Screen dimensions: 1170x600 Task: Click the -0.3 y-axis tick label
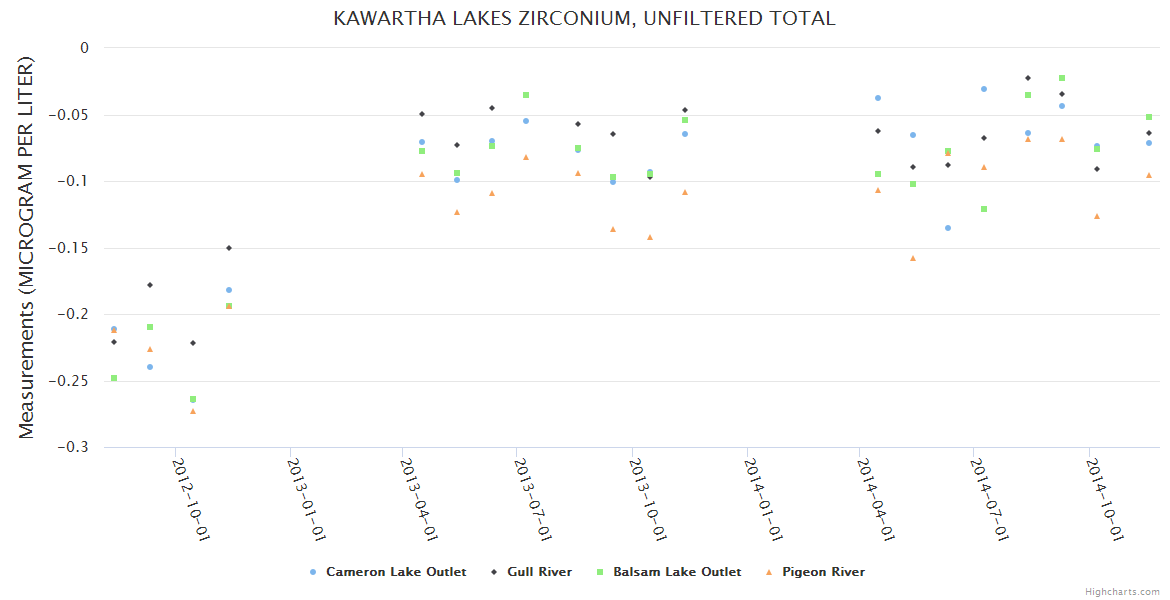(x=73, y=448)
